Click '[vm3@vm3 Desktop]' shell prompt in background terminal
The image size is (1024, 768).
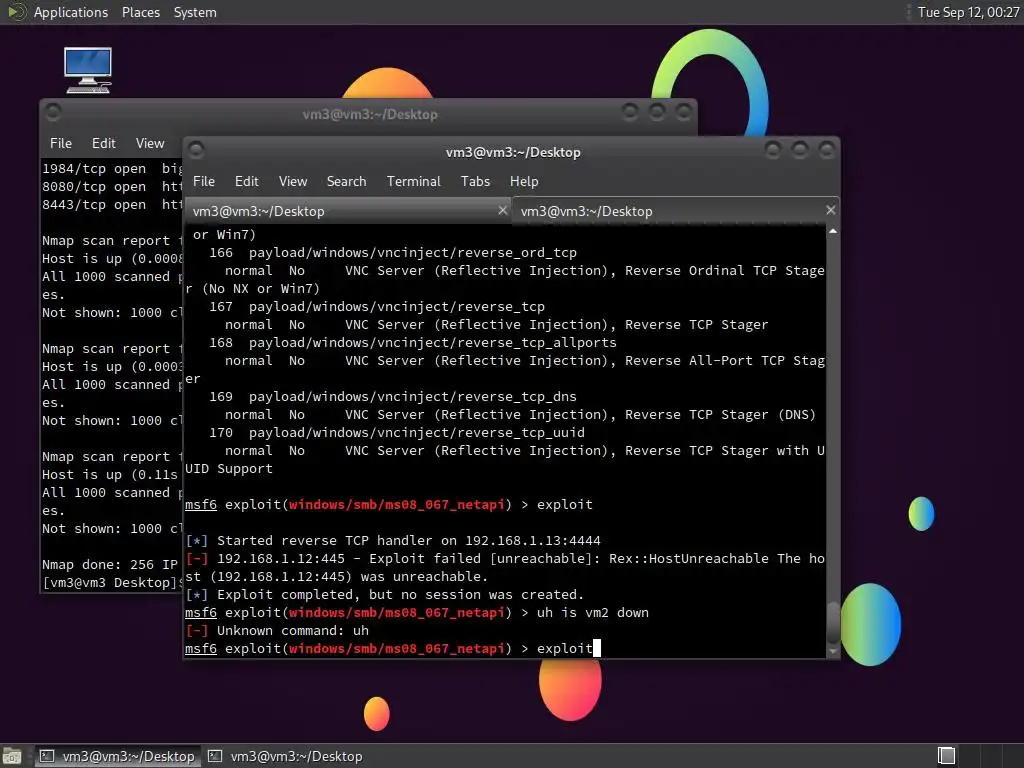[x=111, y=583]
